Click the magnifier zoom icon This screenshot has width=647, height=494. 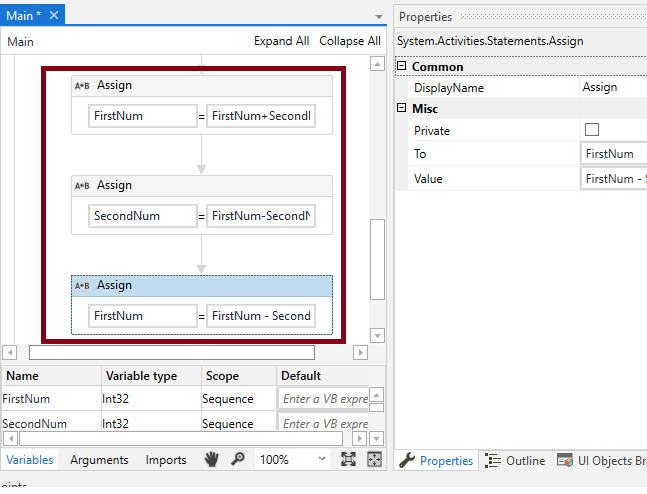coord(238,459)
